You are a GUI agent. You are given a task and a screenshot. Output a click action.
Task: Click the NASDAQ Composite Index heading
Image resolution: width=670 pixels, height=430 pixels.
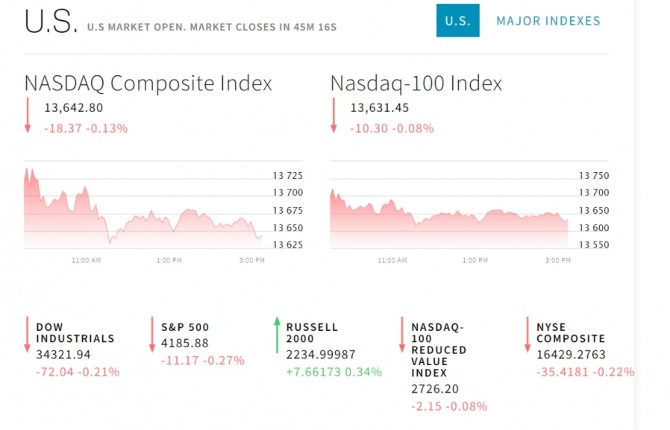tap(148, 83)
